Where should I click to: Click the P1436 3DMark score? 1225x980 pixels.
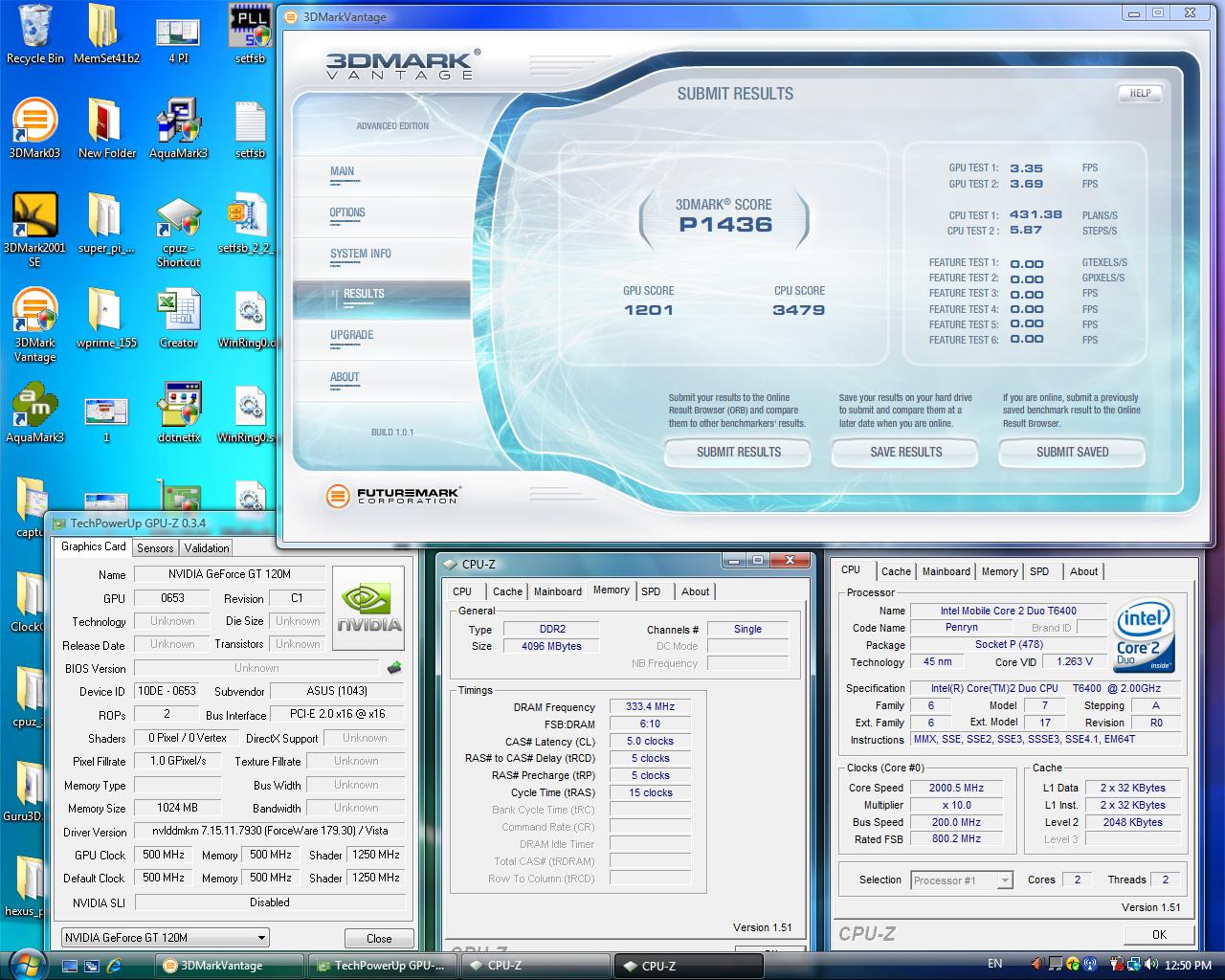click(x=725, y=225)
